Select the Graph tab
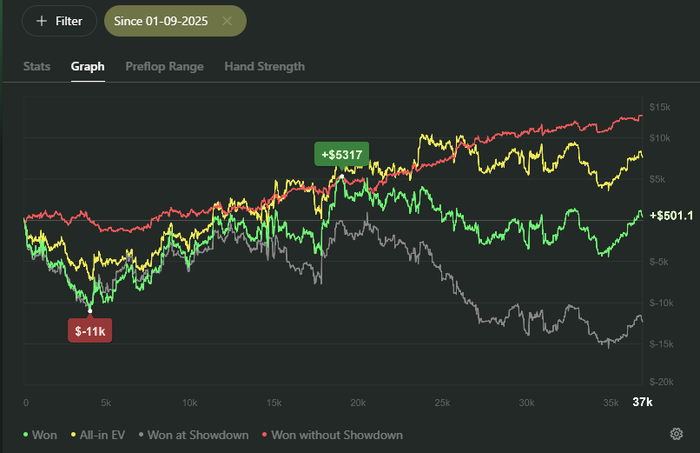700x453 pixels. (88, 66)
